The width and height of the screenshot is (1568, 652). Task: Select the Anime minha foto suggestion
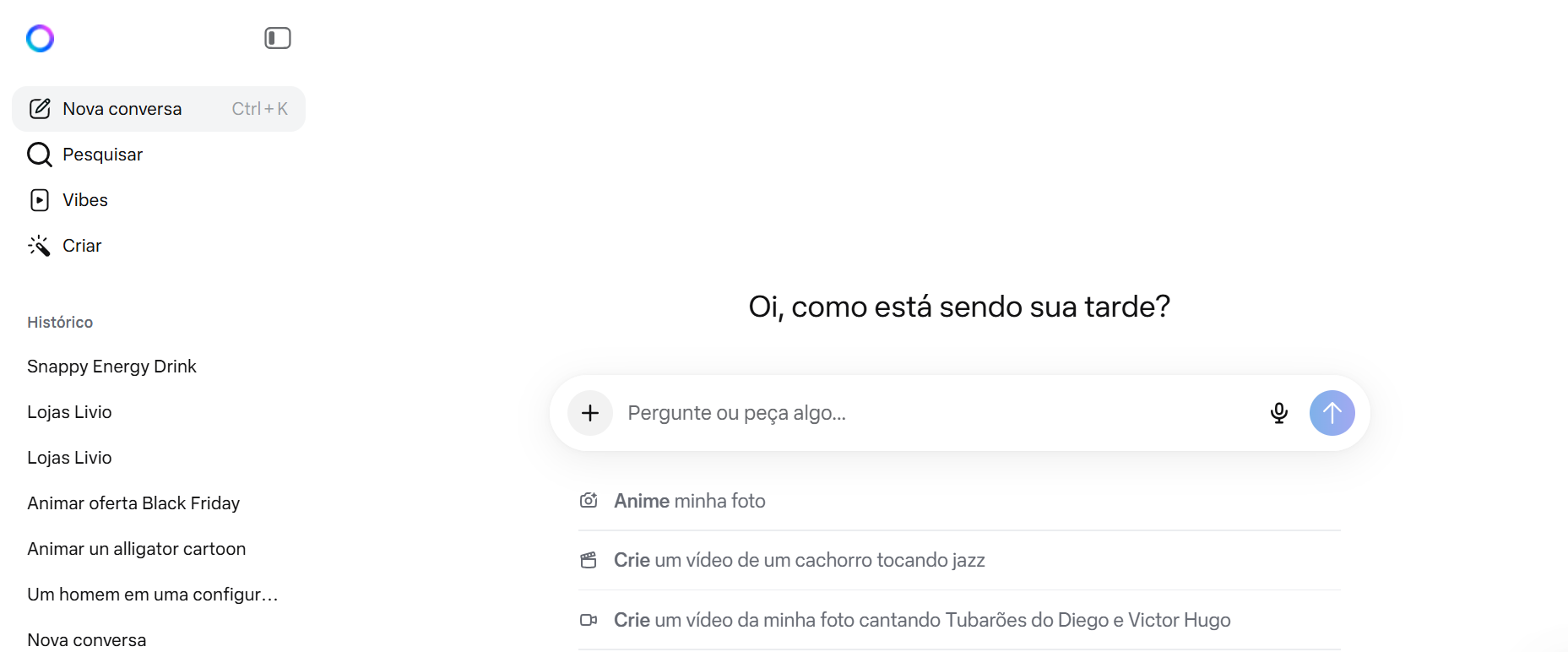[690, 501]
